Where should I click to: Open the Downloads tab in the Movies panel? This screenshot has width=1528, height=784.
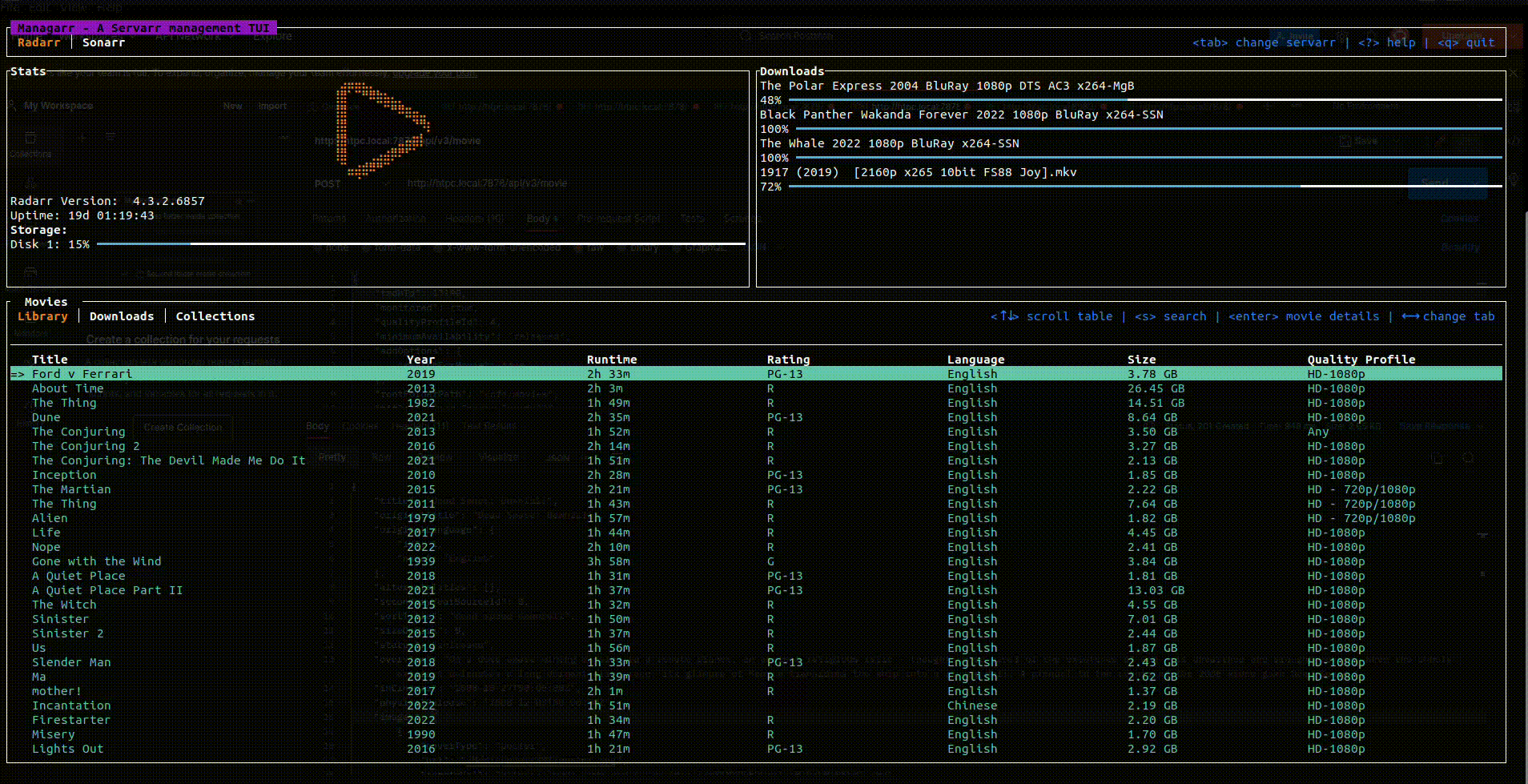pyautogui.click(x=122, y=316)
